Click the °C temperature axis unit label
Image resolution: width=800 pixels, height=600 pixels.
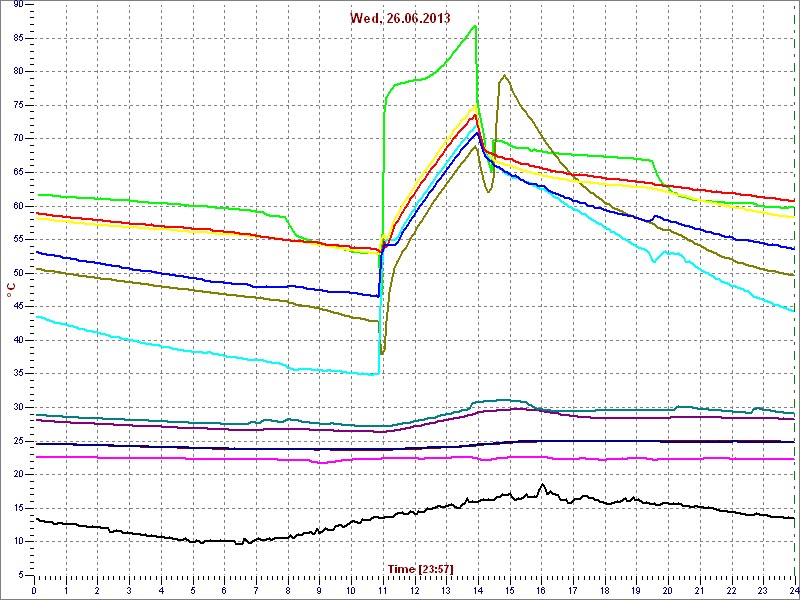[x=10, y=292]
